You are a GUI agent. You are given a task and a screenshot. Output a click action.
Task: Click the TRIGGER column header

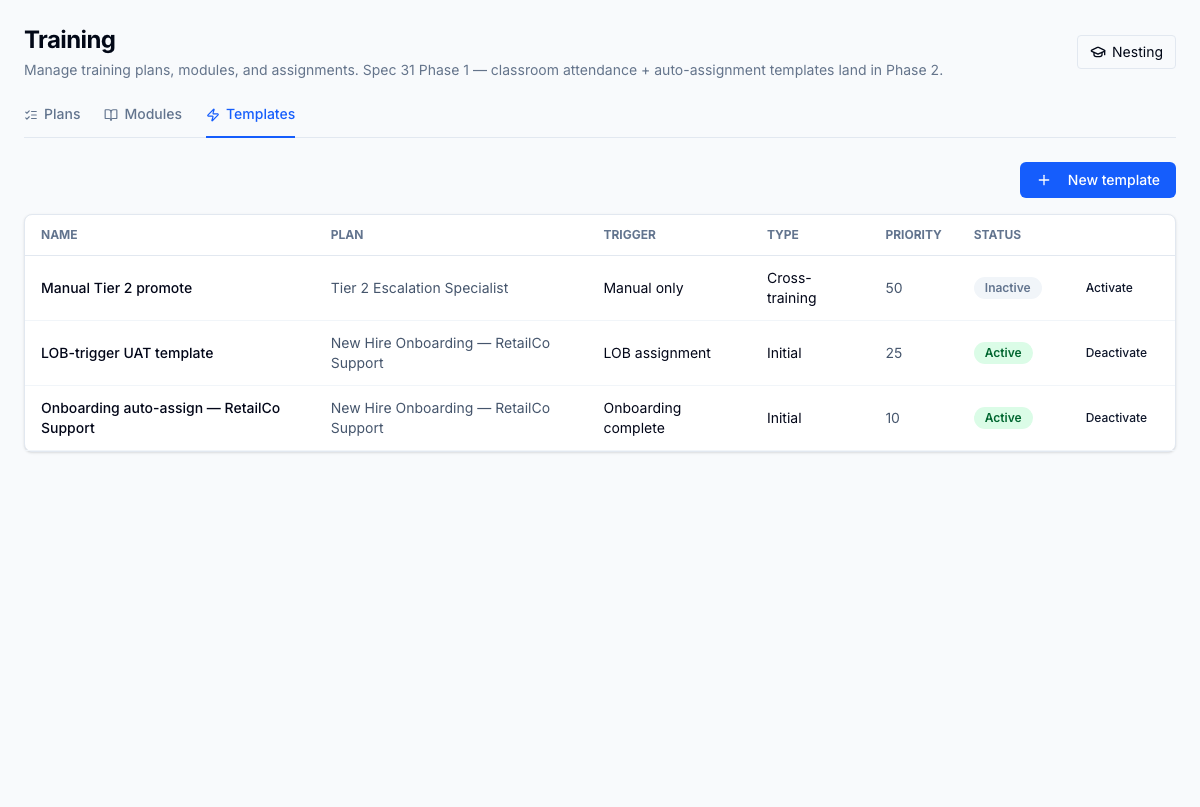tap(630, 235)
